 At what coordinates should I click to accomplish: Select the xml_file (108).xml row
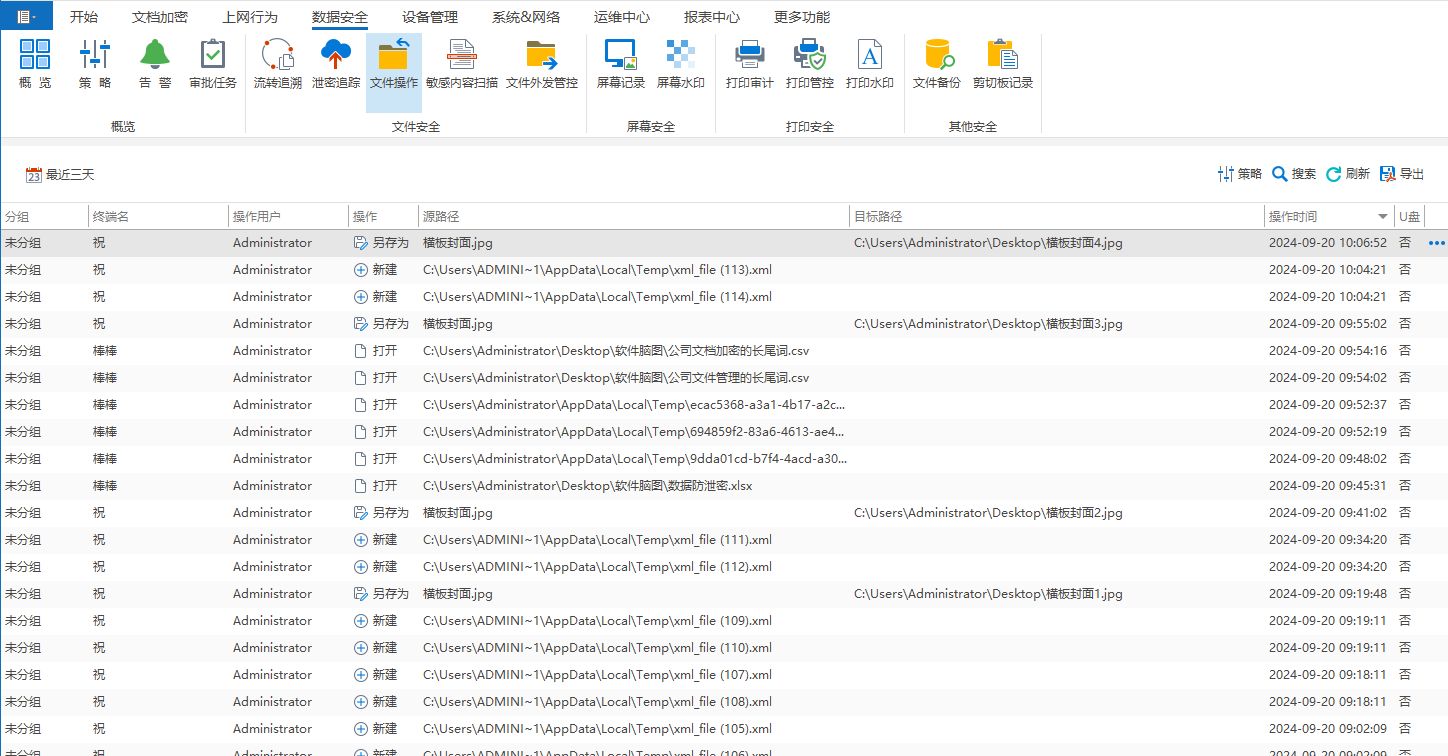[724, 702]
